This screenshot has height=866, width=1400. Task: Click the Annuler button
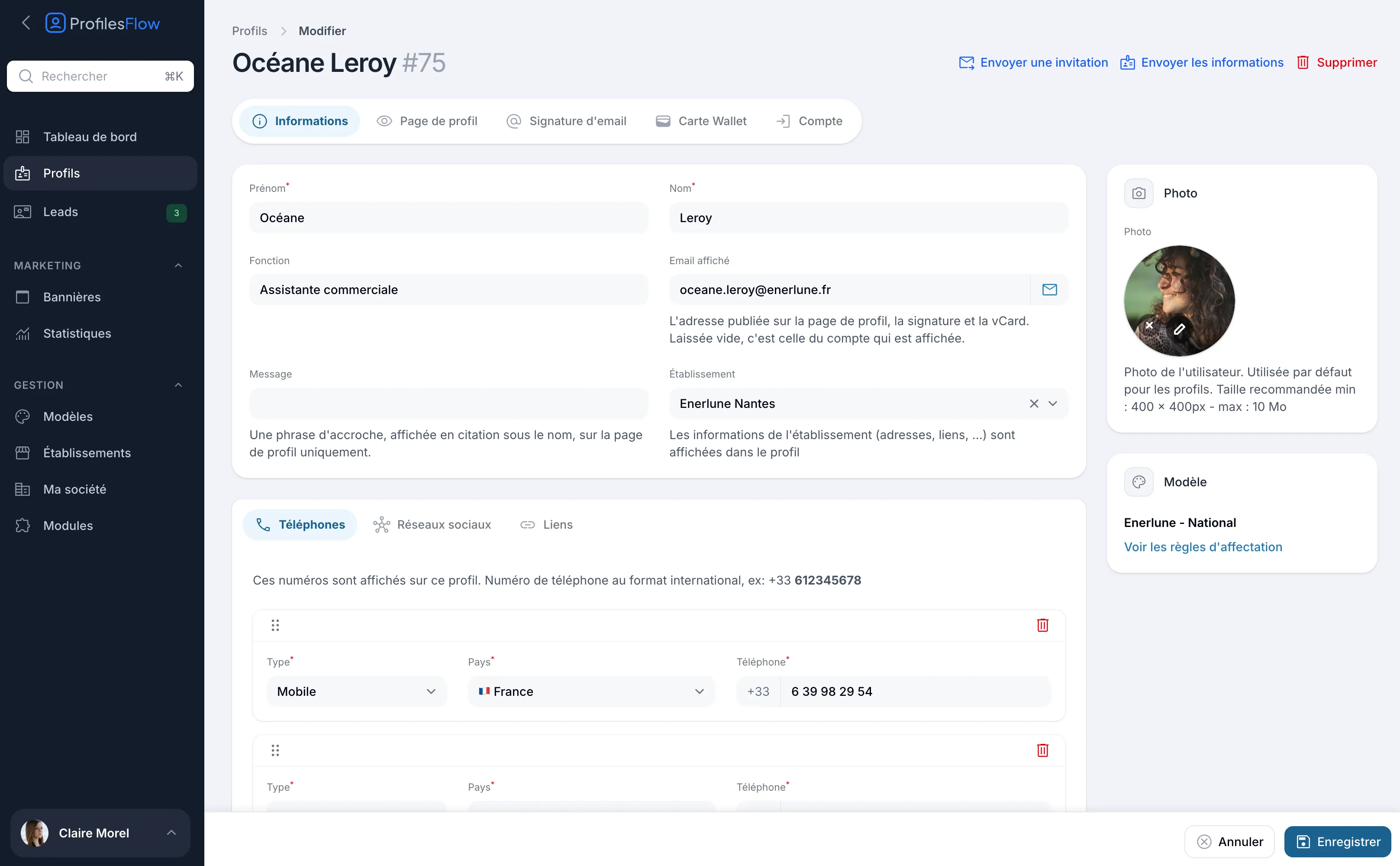click(x=1229, y=841)
